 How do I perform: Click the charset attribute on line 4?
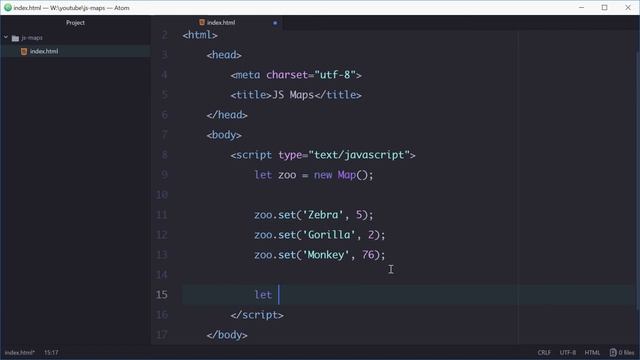pos(287,75)
